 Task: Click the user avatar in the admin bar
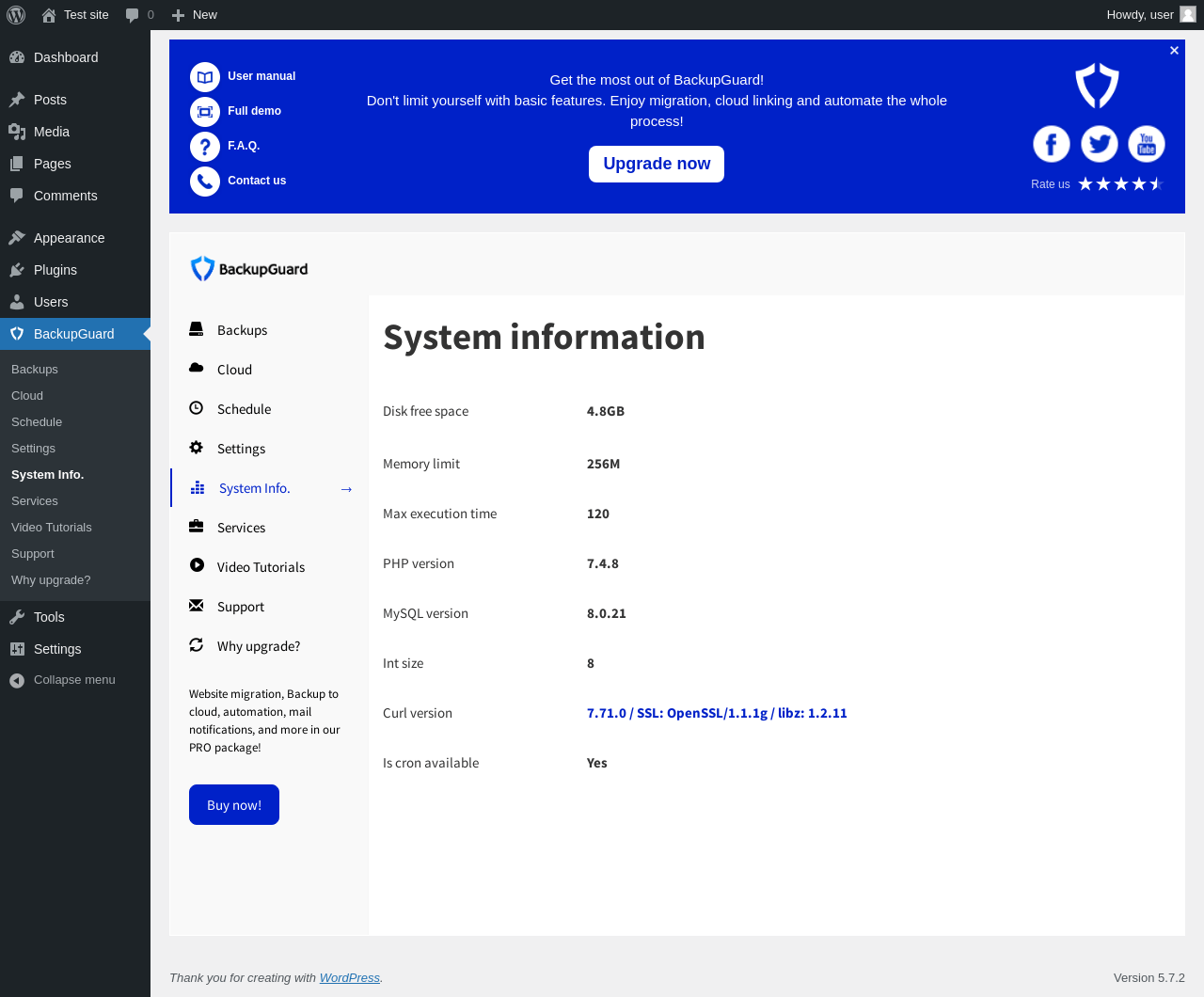[x=1188, y=14]
